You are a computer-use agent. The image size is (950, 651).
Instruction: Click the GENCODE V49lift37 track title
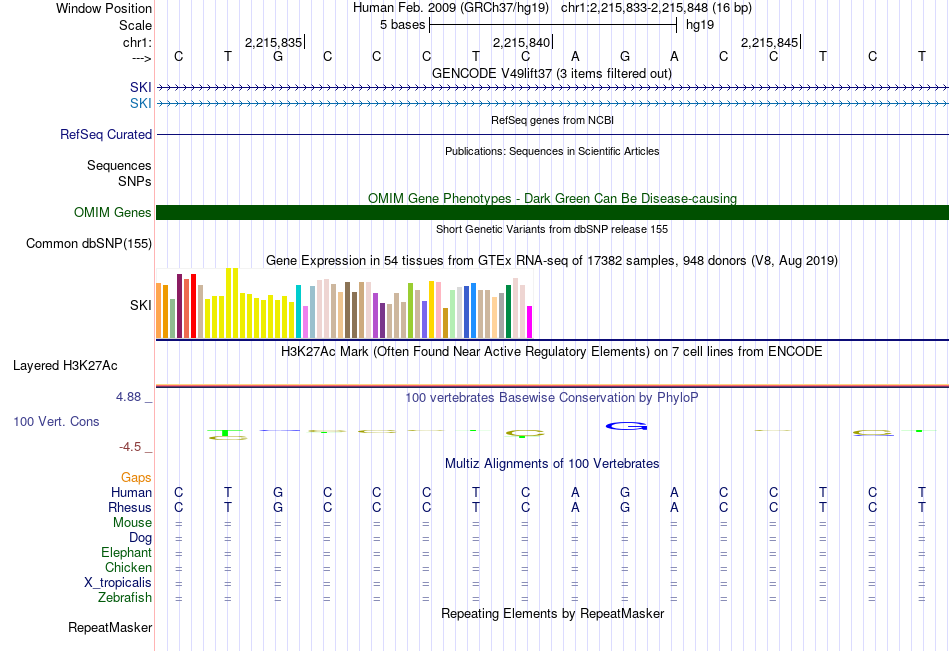coord(551,74)
